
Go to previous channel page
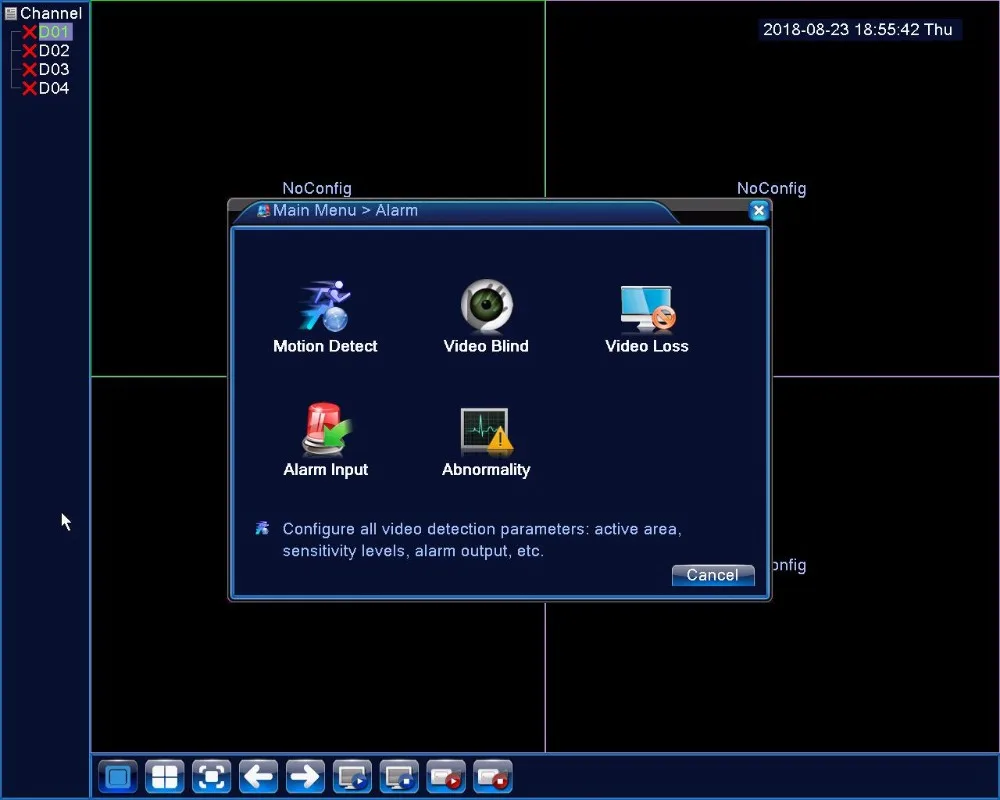click(258, 776)
